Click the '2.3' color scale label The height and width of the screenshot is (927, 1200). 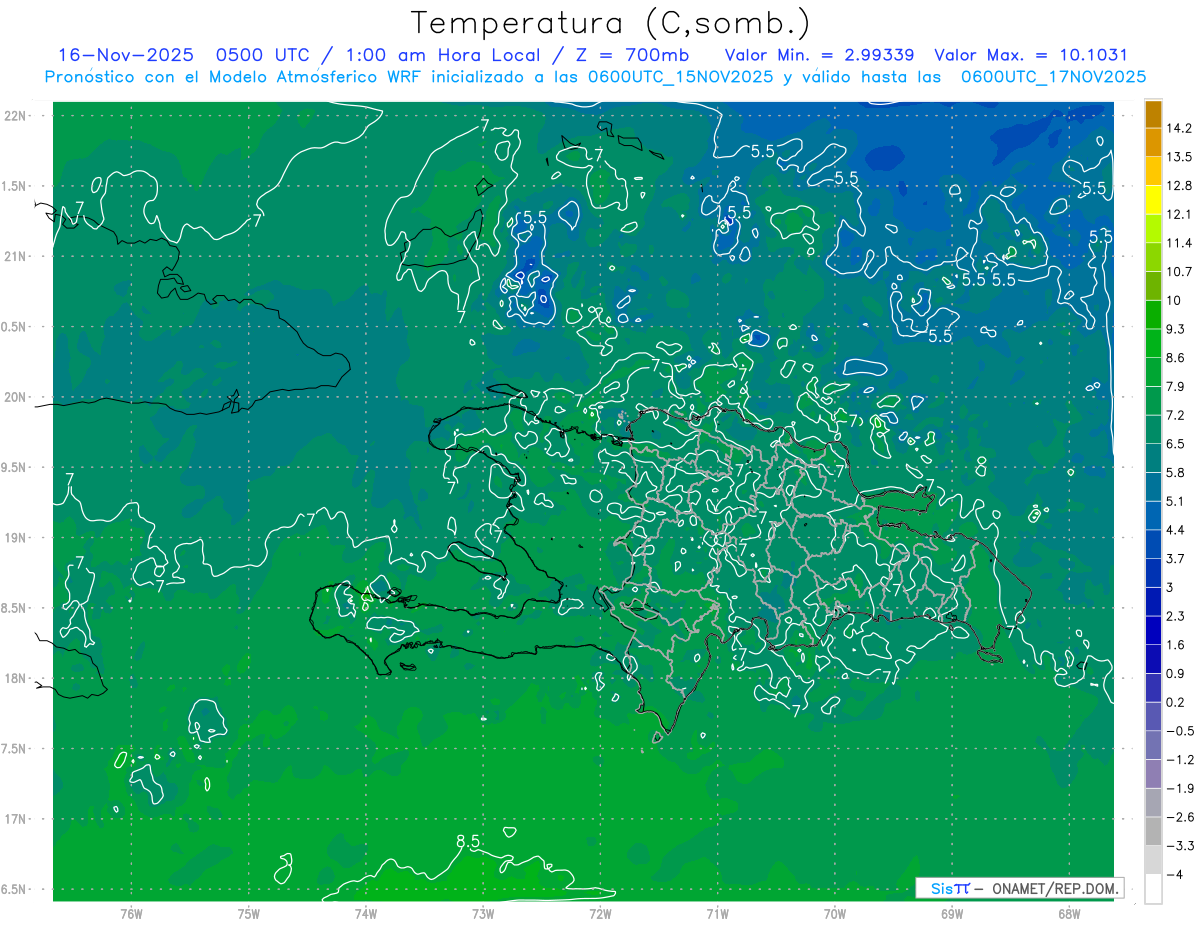tap(1176, 616)
